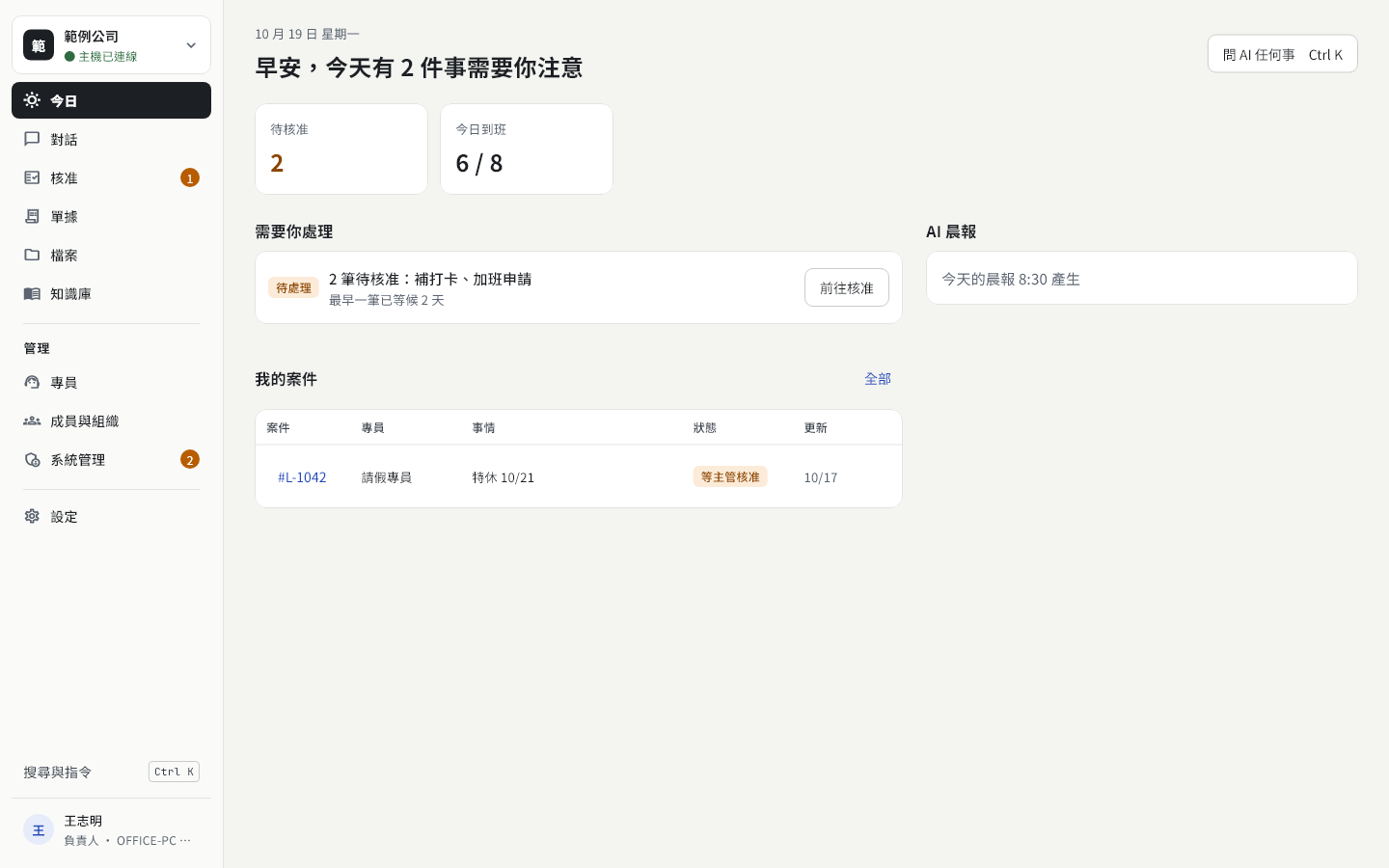
Task: Click the gear icon for 設定
Action: (x=32, y=516)
